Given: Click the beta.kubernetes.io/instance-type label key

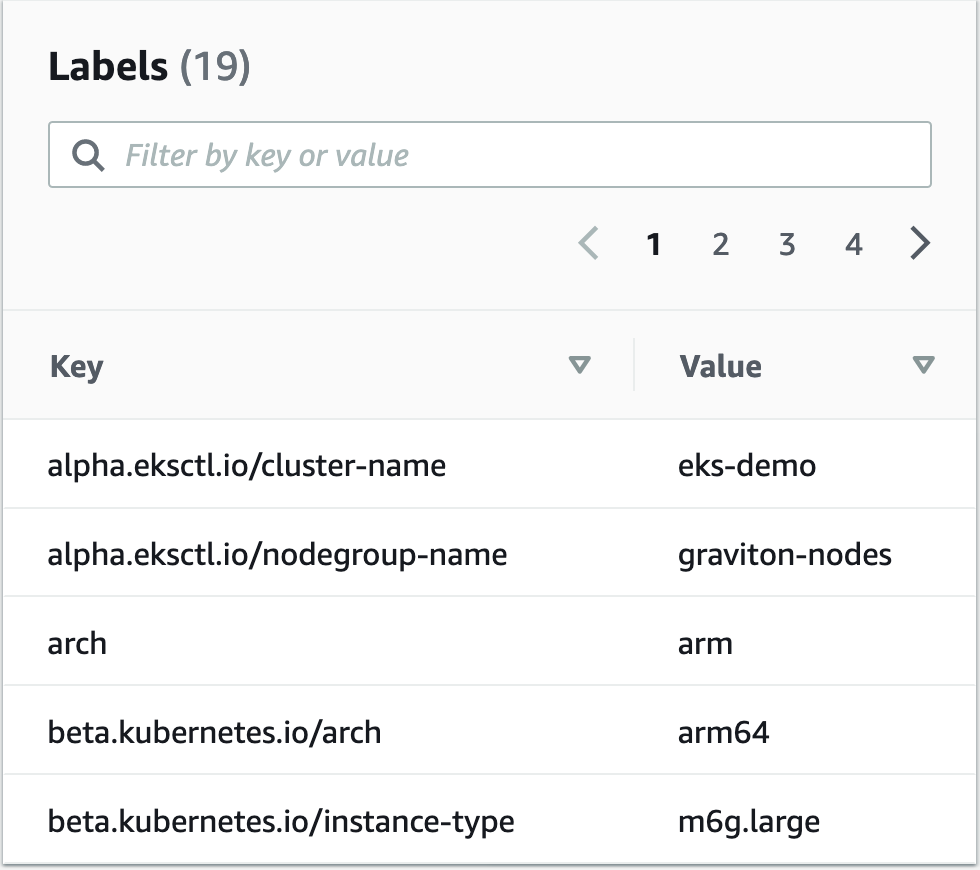Looking at the screenshot, I should 281,822.
